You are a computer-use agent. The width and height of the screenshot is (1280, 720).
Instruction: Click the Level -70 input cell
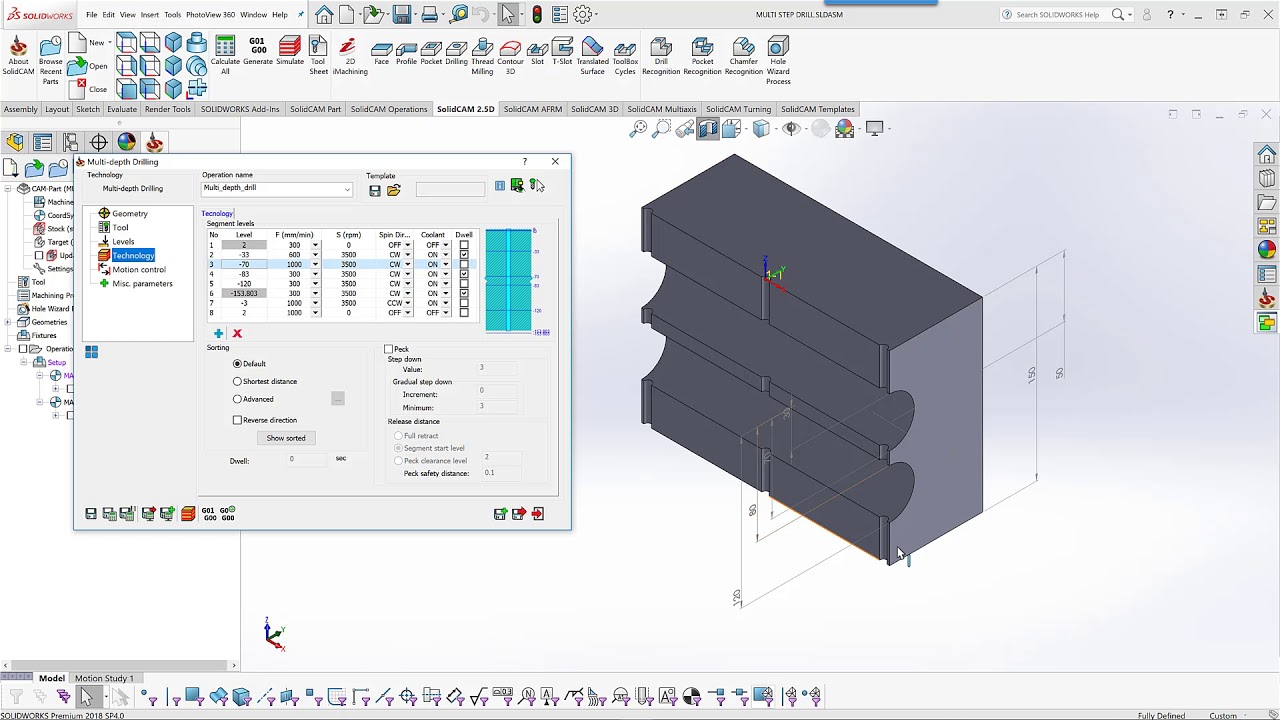tap(244, 264)
